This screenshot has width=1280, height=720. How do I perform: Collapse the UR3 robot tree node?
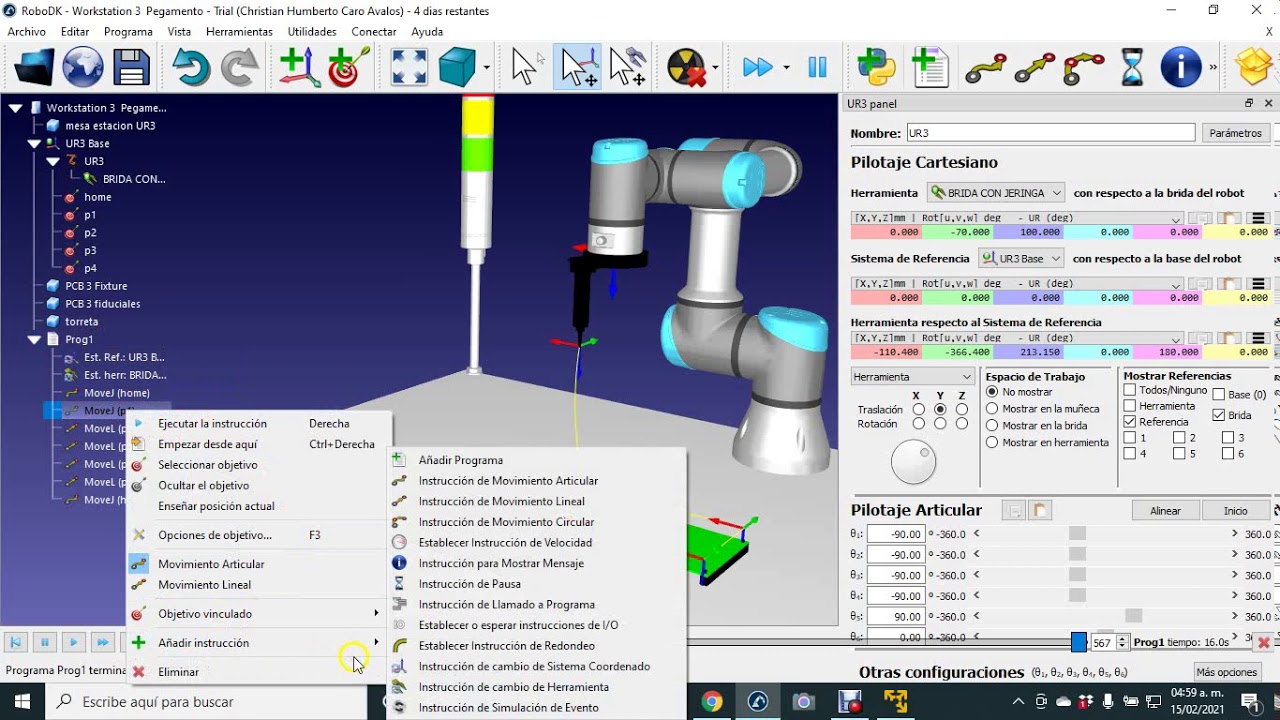(x=53, y=161)
